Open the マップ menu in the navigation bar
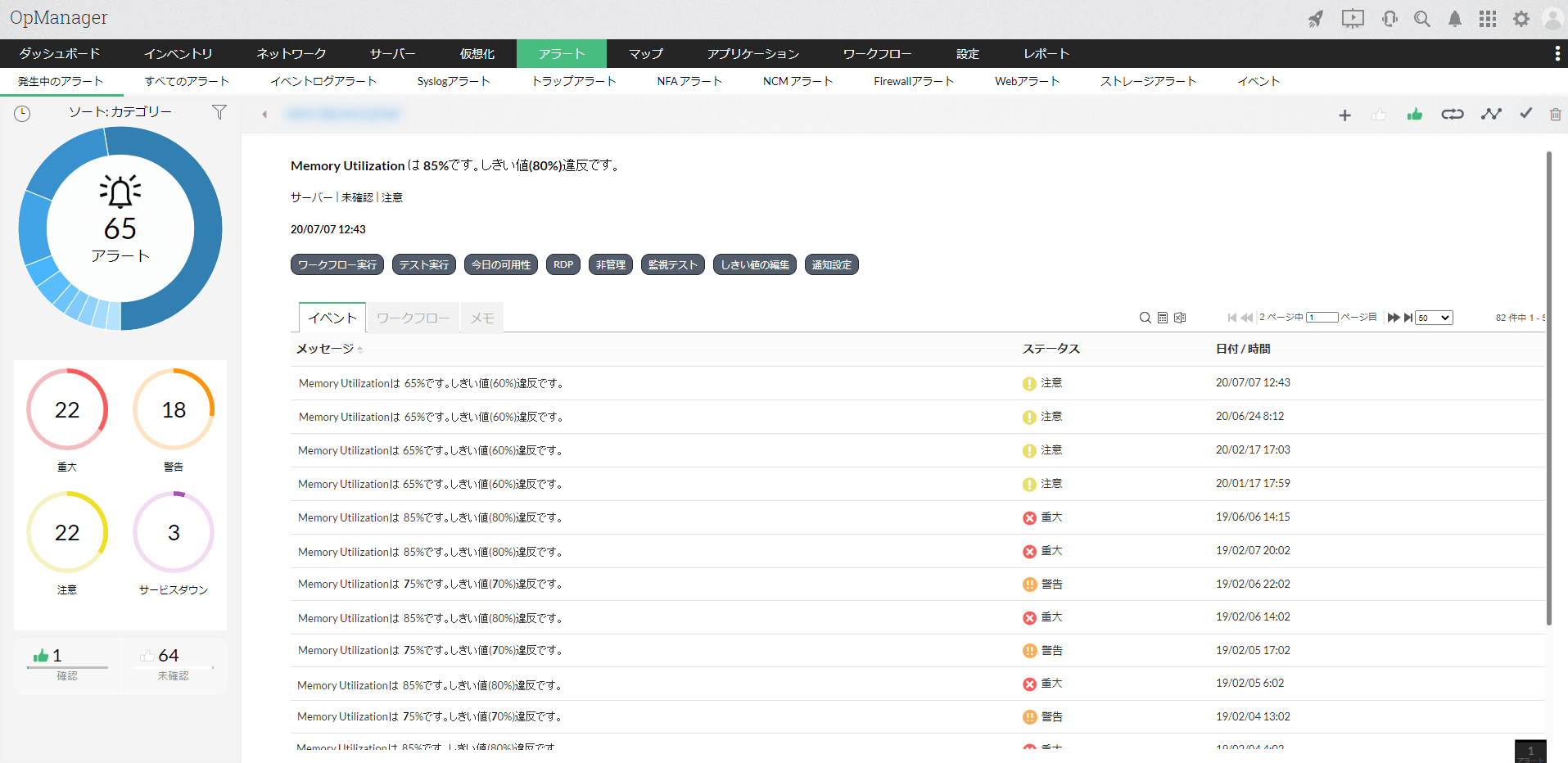 point(645,54)
